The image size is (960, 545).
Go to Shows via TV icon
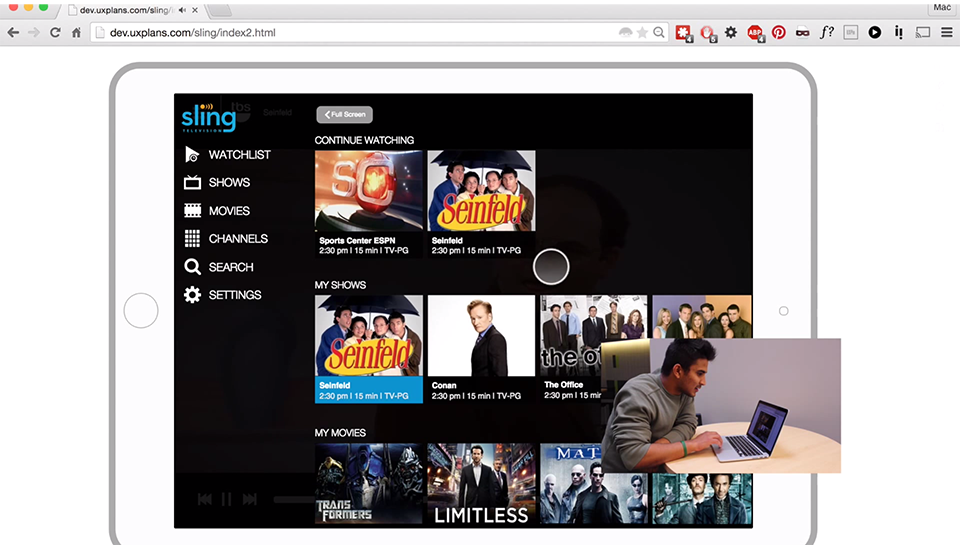[x=193, y=183]
